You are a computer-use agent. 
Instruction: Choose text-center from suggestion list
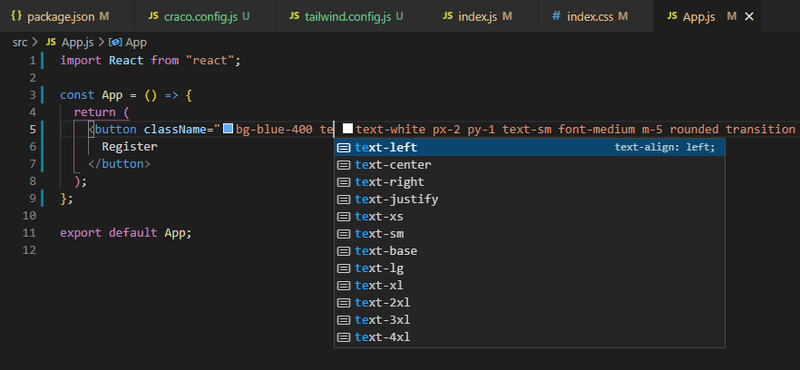(529, 165)
